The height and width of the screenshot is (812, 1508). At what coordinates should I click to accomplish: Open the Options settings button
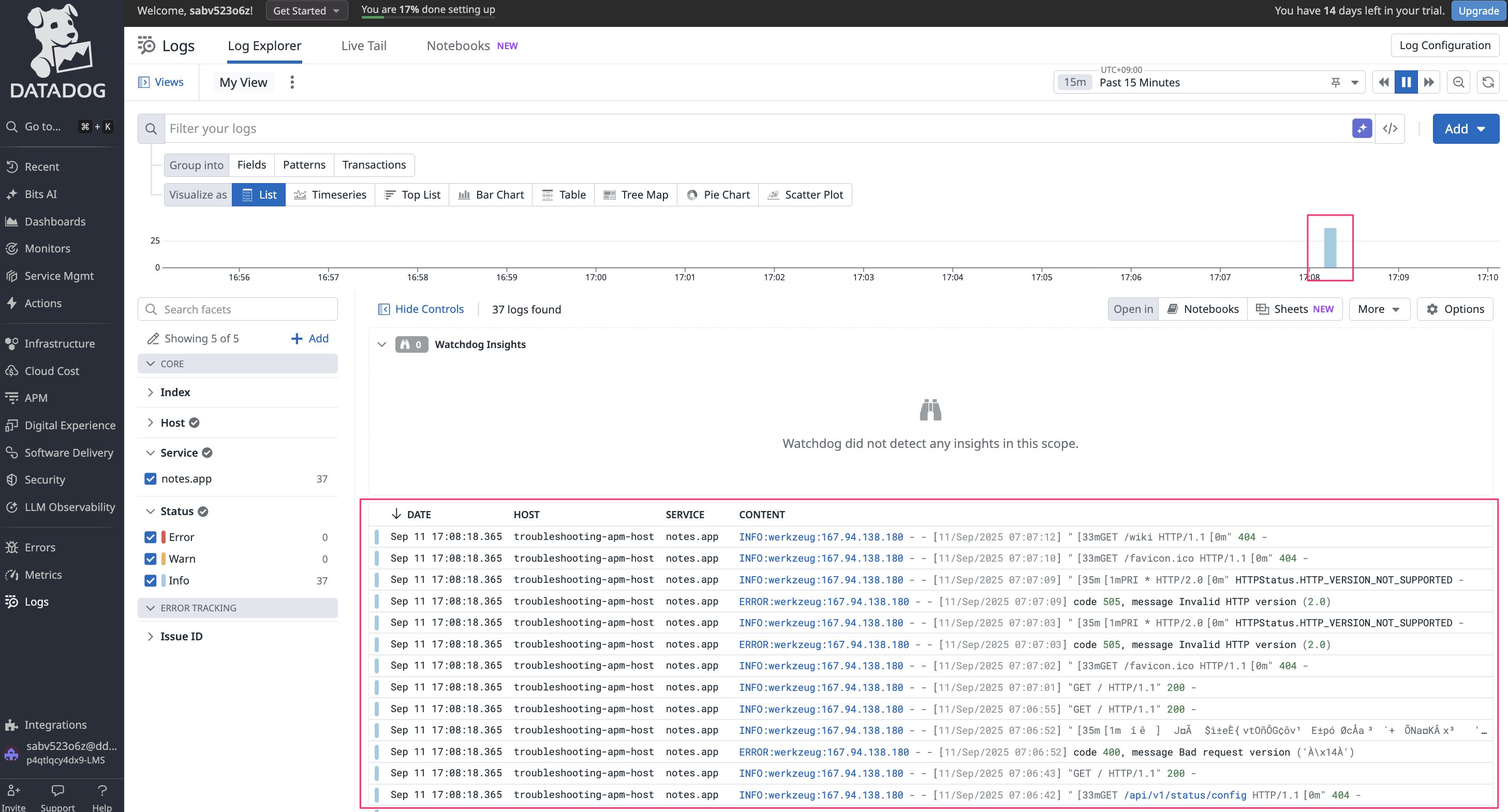tap(1455, 309)
